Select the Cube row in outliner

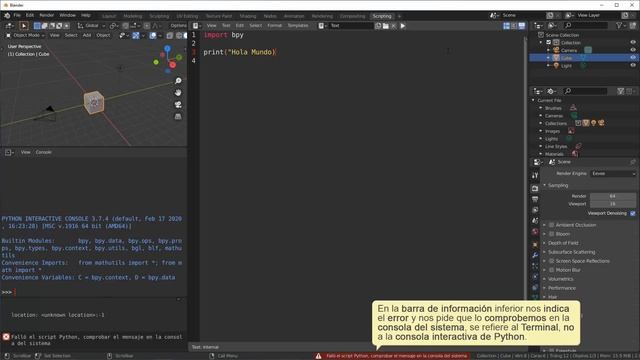584,58
